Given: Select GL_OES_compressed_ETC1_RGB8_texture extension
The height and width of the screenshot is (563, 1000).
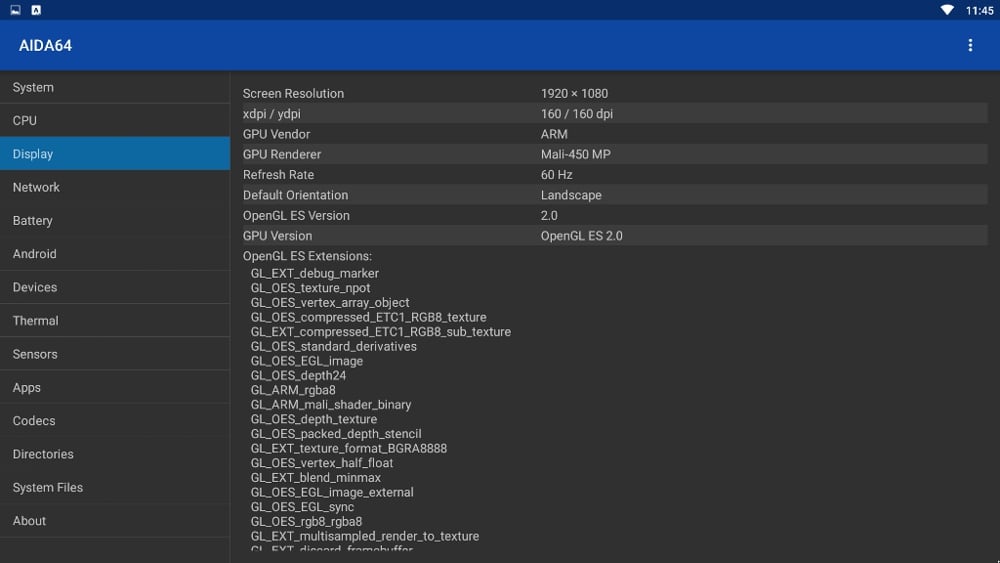Looking at the screenshot, I should pos(368,318).
